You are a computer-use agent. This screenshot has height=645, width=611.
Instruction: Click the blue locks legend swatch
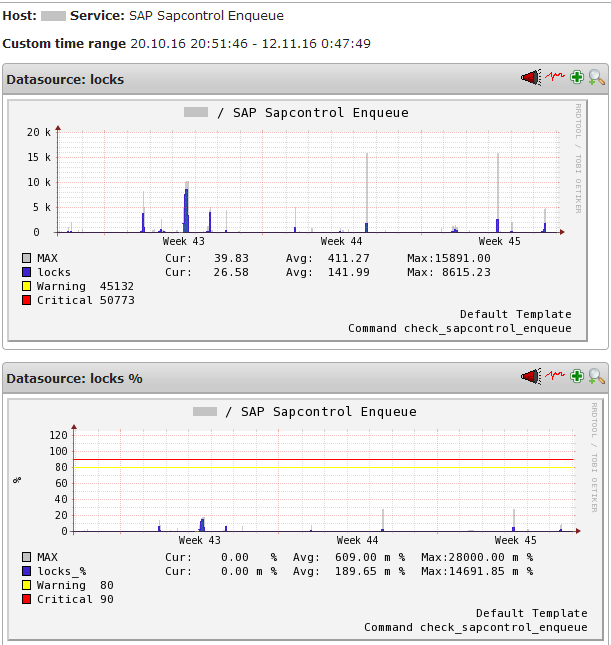pyautogui.click(x=27, y=272)
